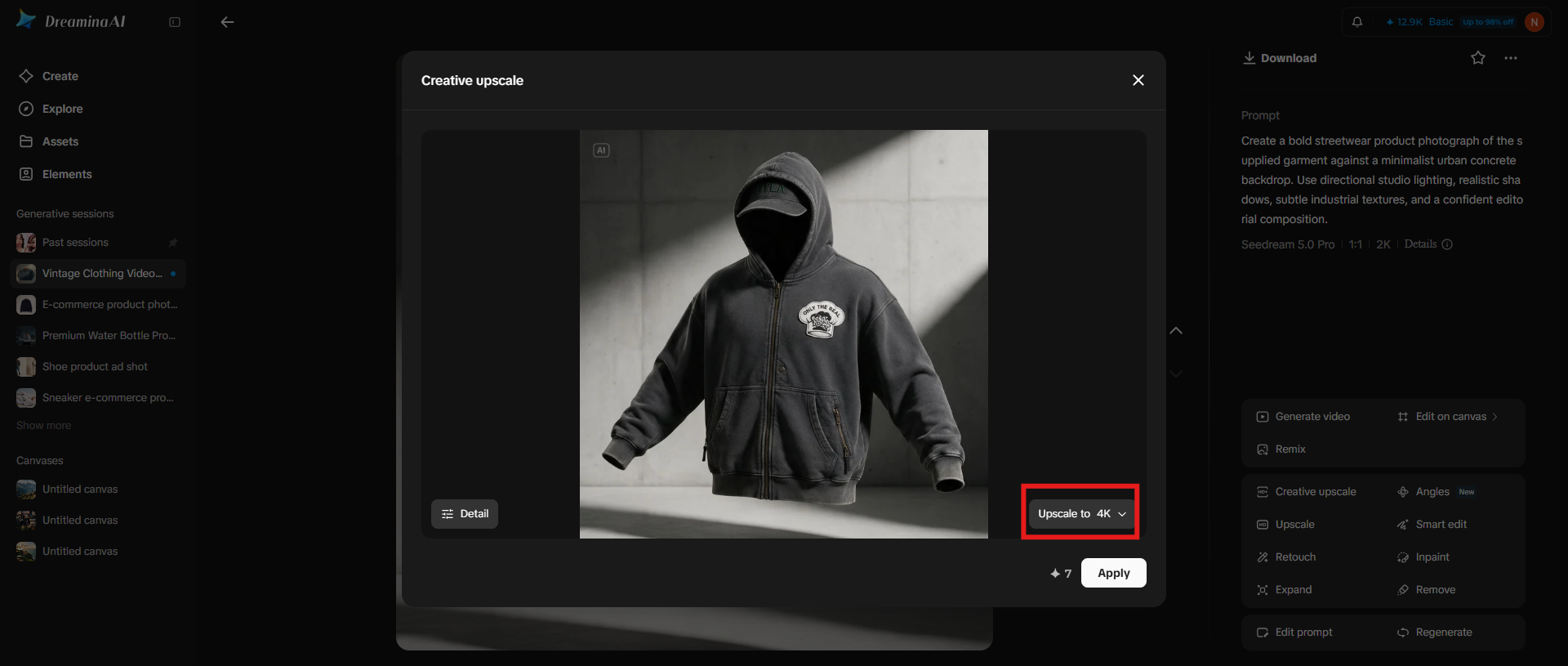Go to next image arrow
This screenshot has height=666, width=1568.
pos(1176,373)
